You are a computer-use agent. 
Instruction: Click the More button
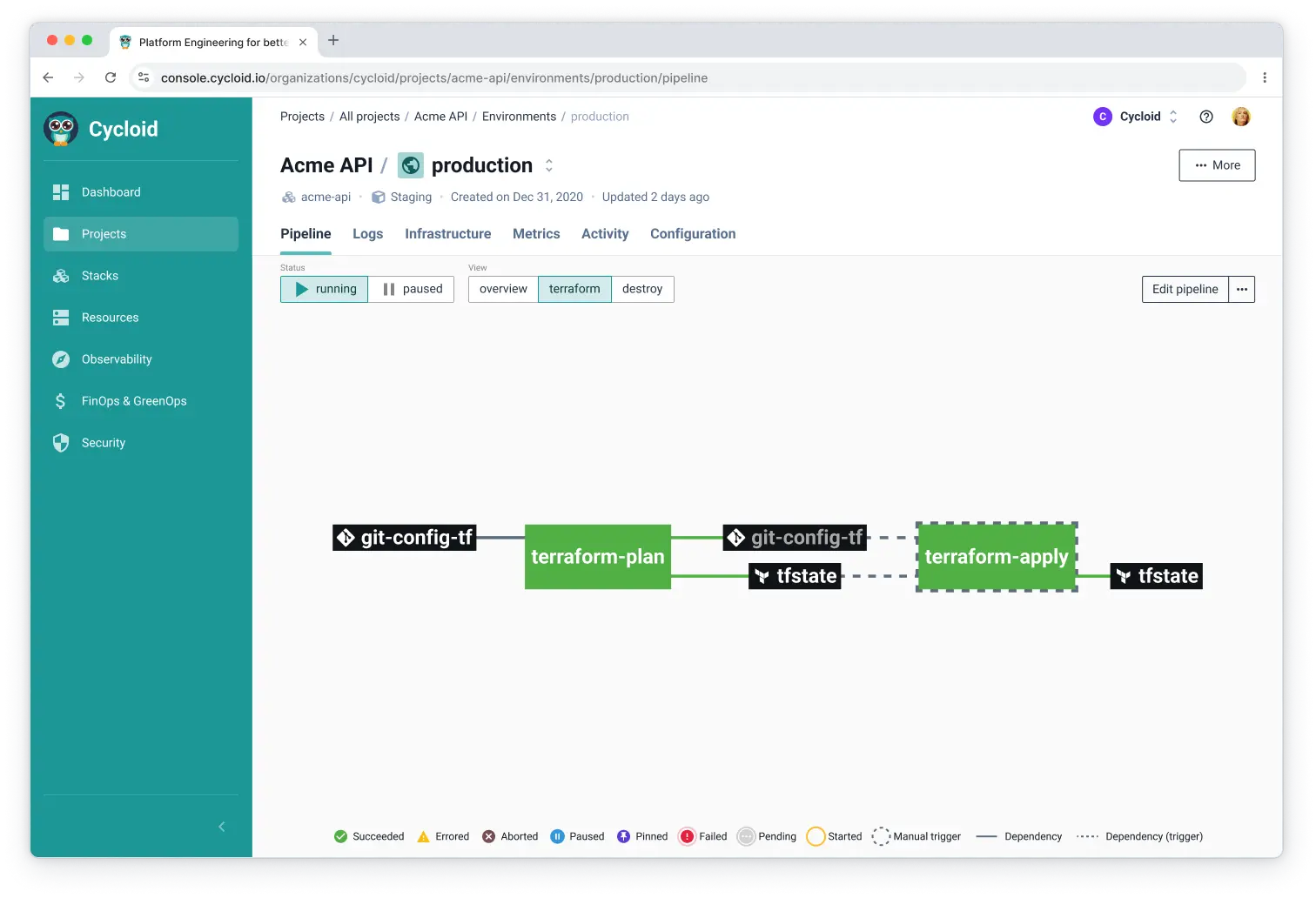point(1217,165)
